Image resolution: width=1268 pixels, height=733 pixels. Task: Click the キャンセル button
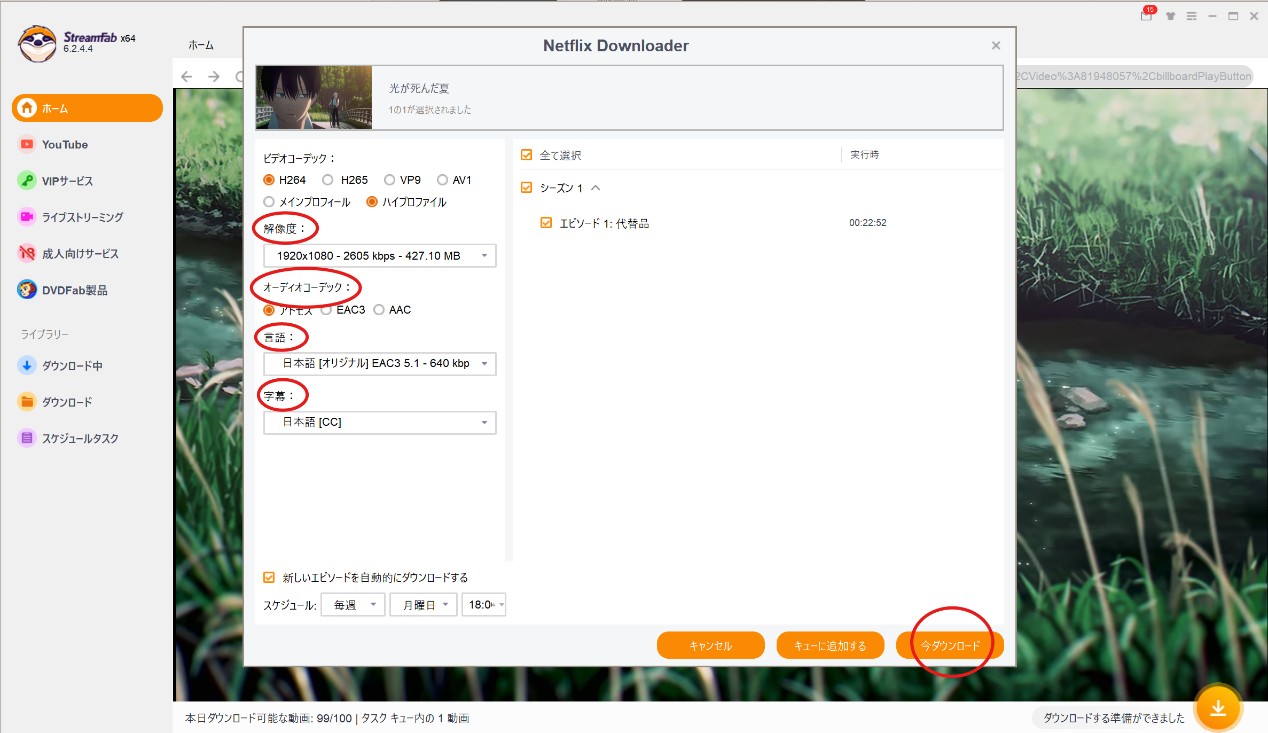point(711,646)
